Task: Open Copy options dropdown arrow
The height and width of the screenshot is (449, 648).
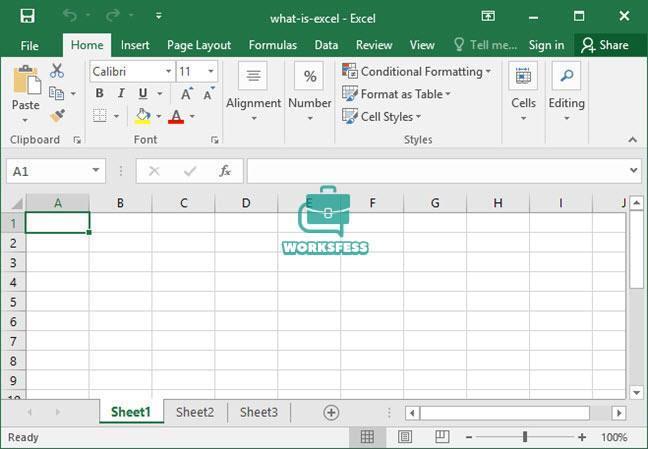Action: (73, 94)
